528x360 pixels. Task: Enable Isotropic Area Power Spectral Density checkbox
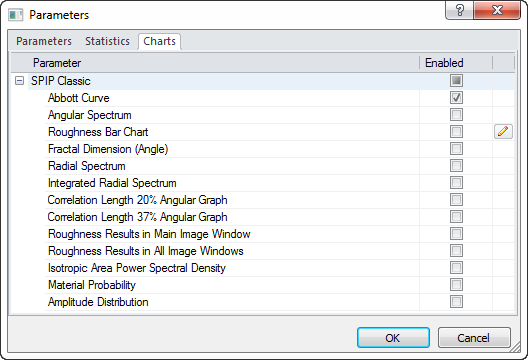456,268
